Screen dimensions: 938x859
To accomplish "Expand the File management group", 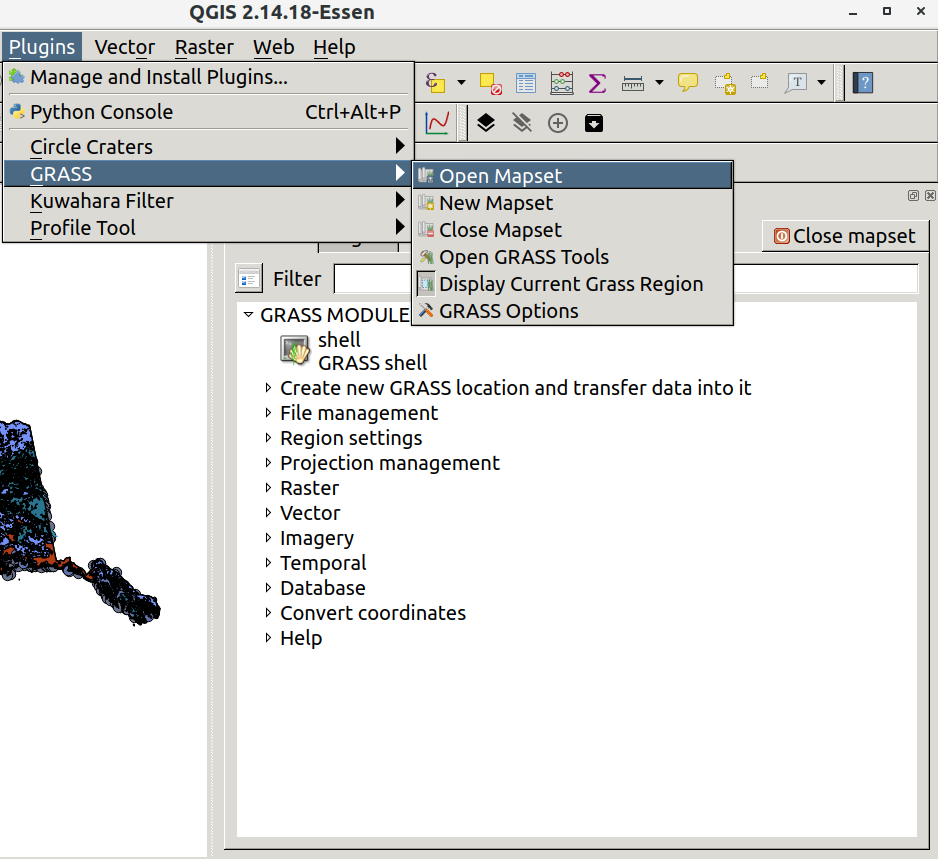I will coord(268,413).
